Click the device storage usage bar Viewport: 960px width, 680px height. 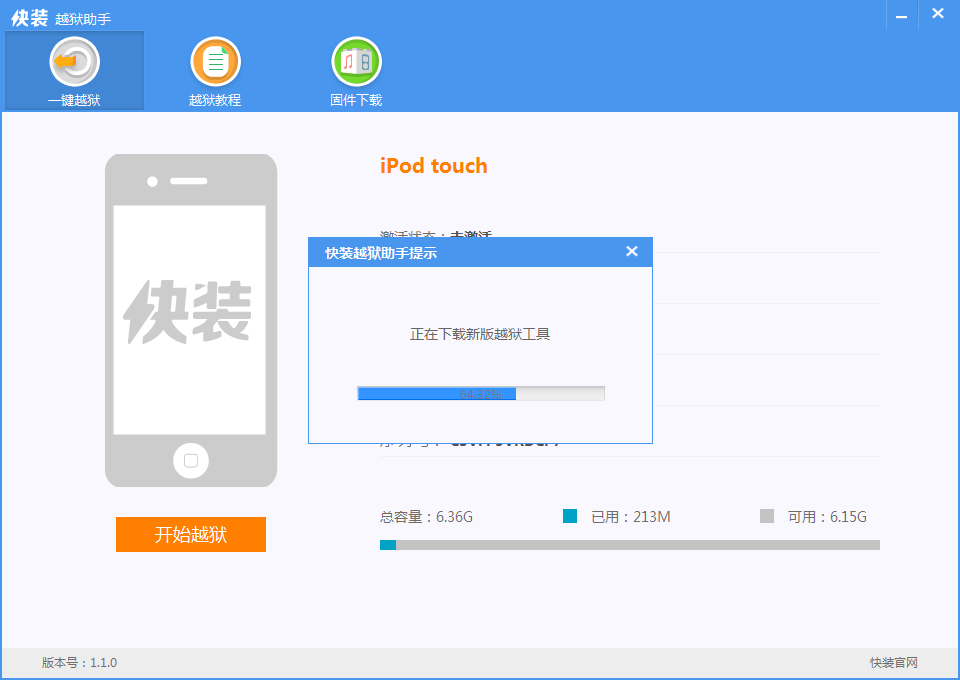click(x=629, y=545)
